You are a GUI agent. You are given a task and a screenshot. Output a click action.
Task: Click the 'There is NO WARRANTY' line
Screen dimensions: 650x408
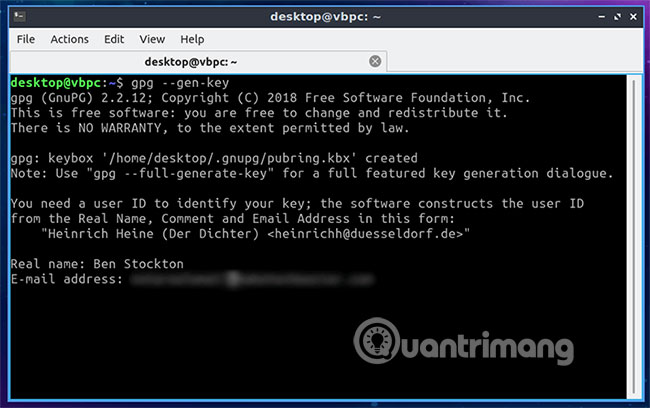[210, 128]
